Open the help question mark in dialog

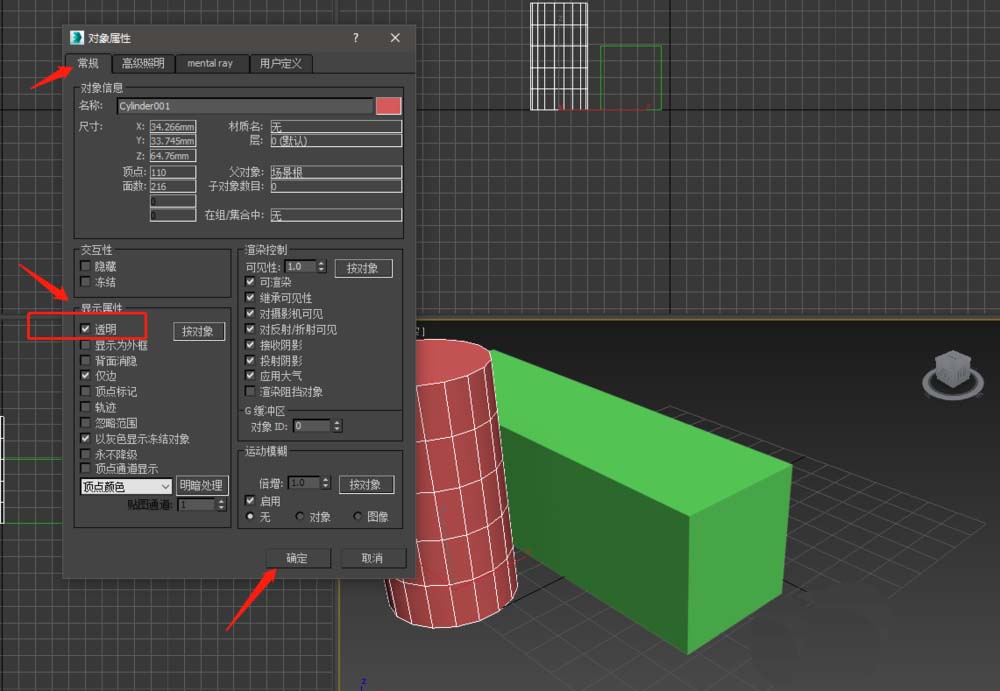pos(356,38)
